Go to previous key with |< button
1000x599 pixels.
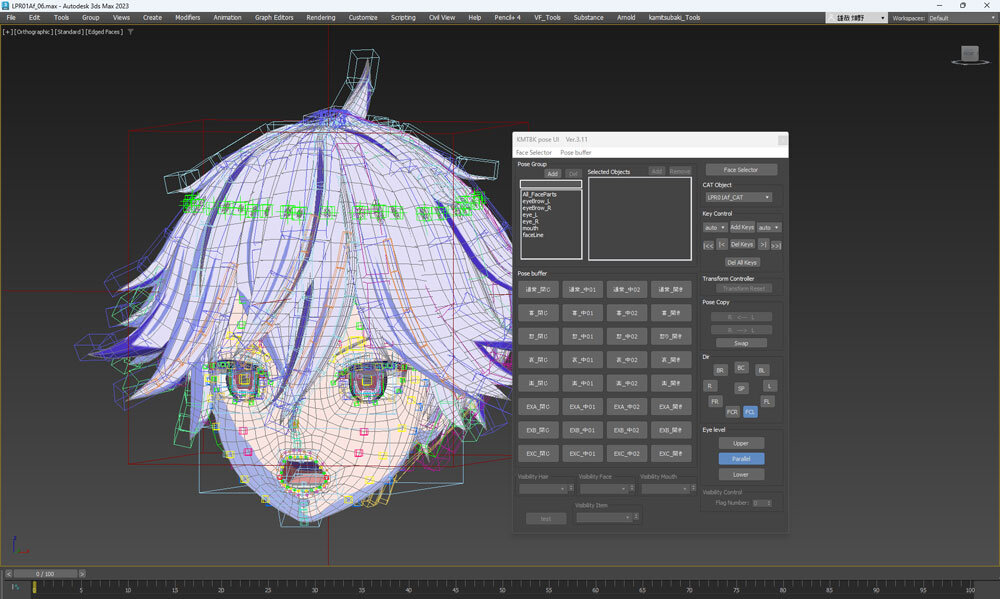click(722, 244)
